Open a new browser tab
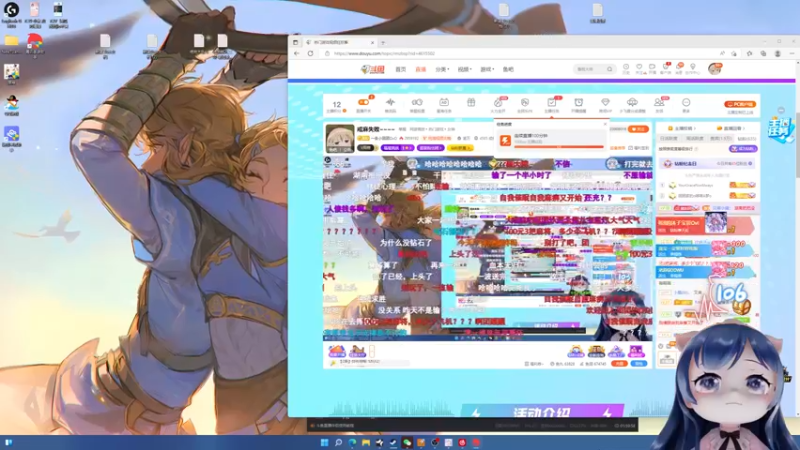 click(383, 42)
